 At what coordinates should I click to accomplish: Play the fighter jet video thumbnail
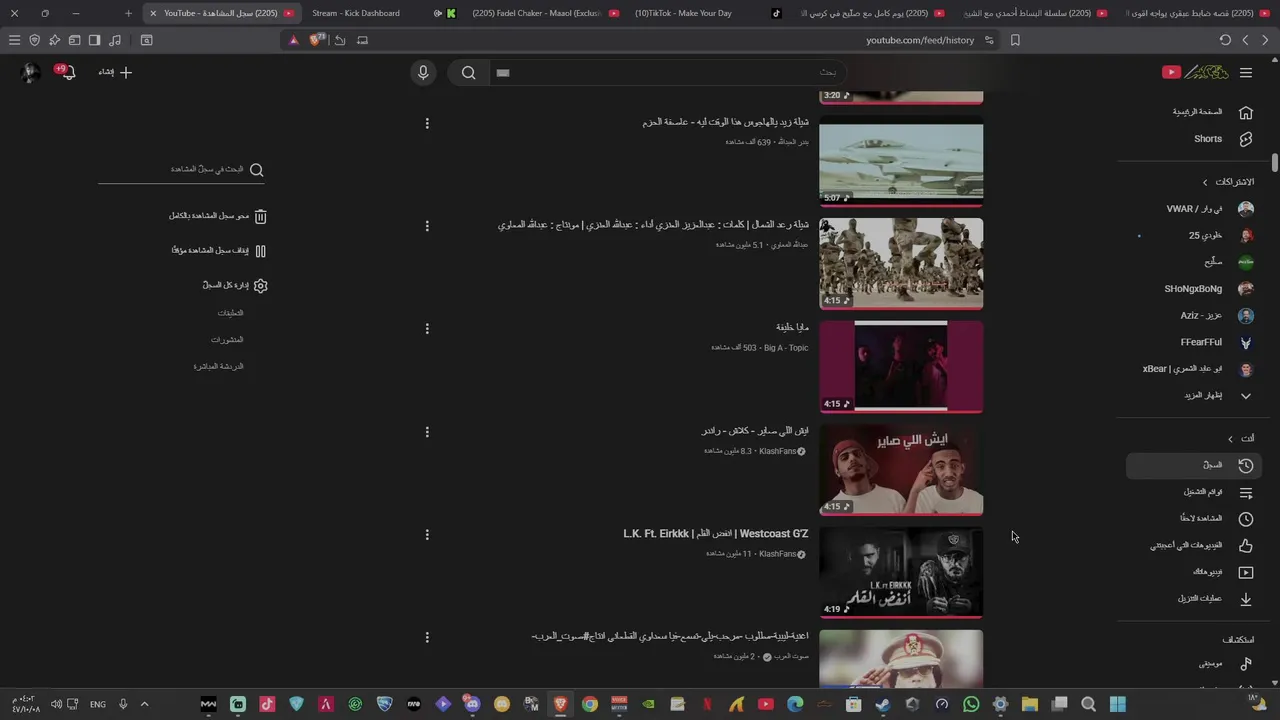901,161
